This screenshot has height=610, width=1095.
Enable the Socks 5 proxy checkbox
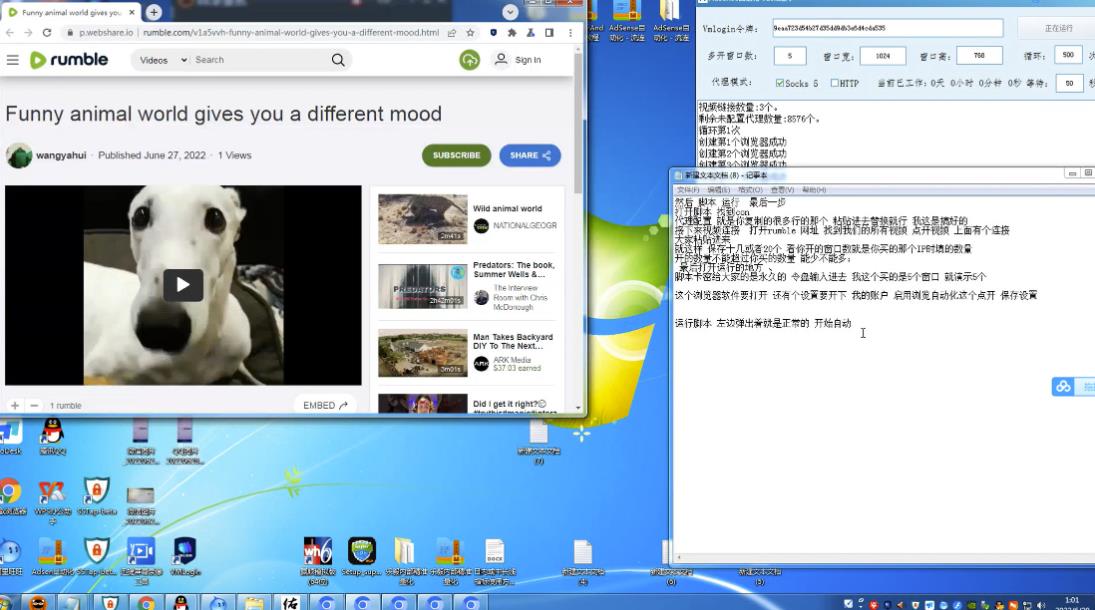[780, 83]
